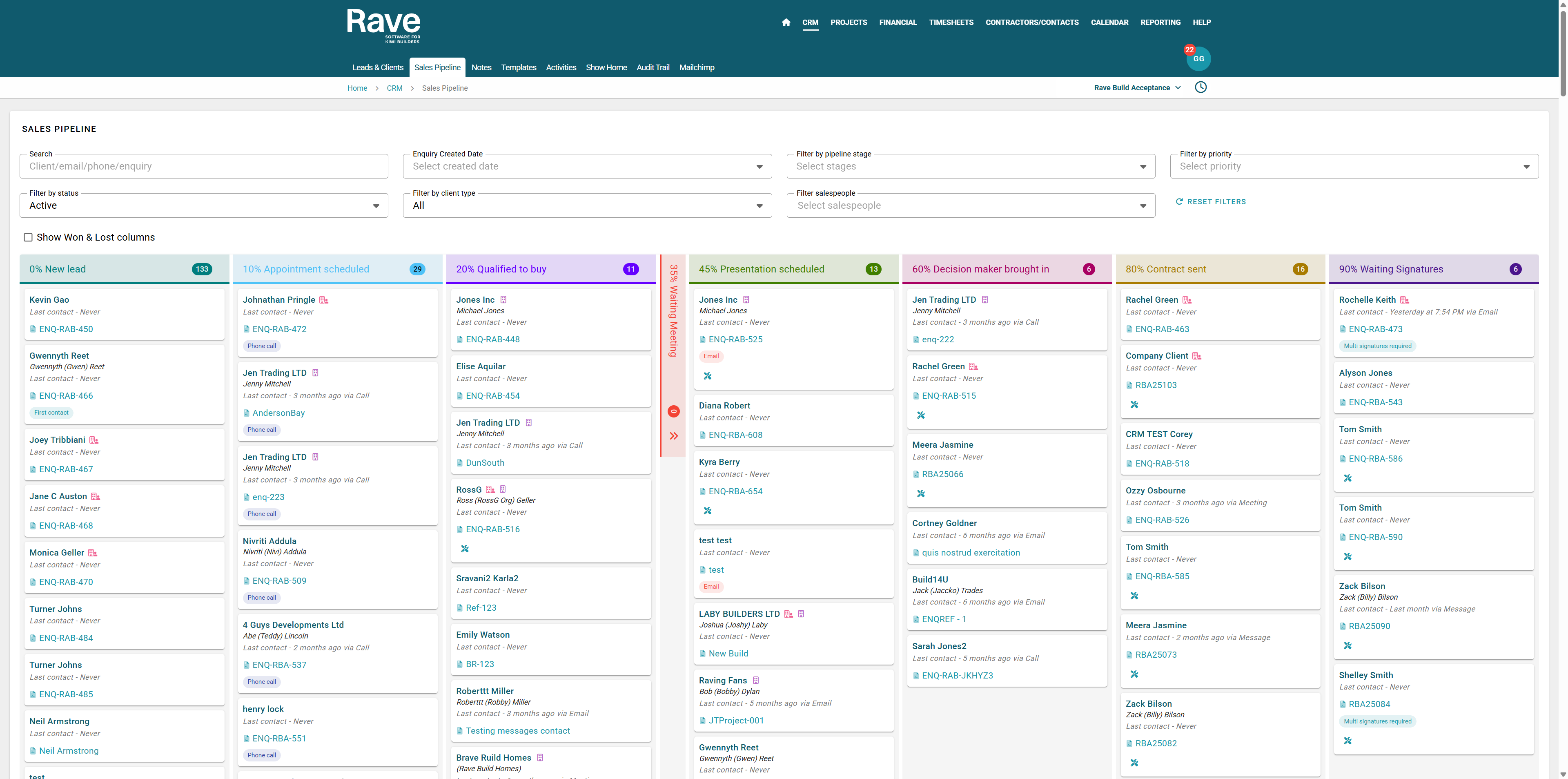The height and width of the screenshot is (779, 1568).
Task: Click the 60% Decision maker brought in header
Action: point(980,269)
